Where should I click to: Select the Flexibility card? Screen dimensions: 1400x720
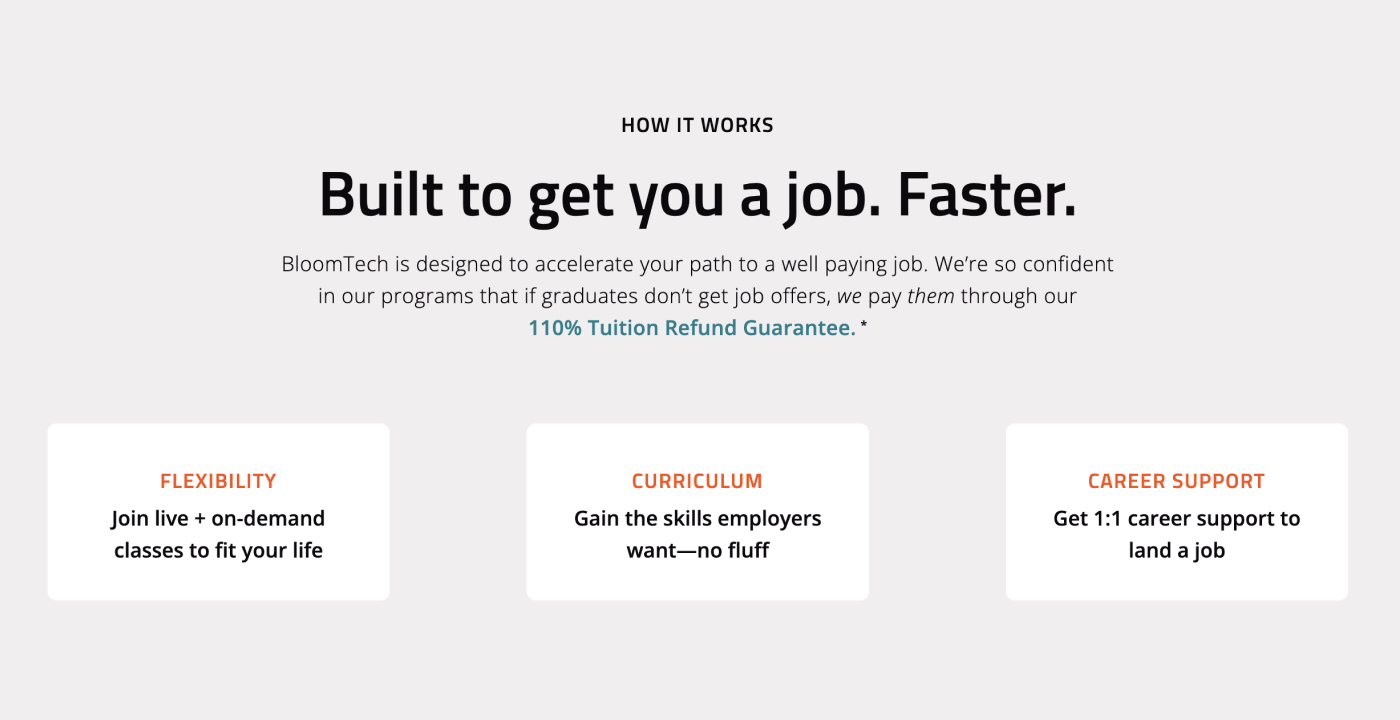[218, 512]
